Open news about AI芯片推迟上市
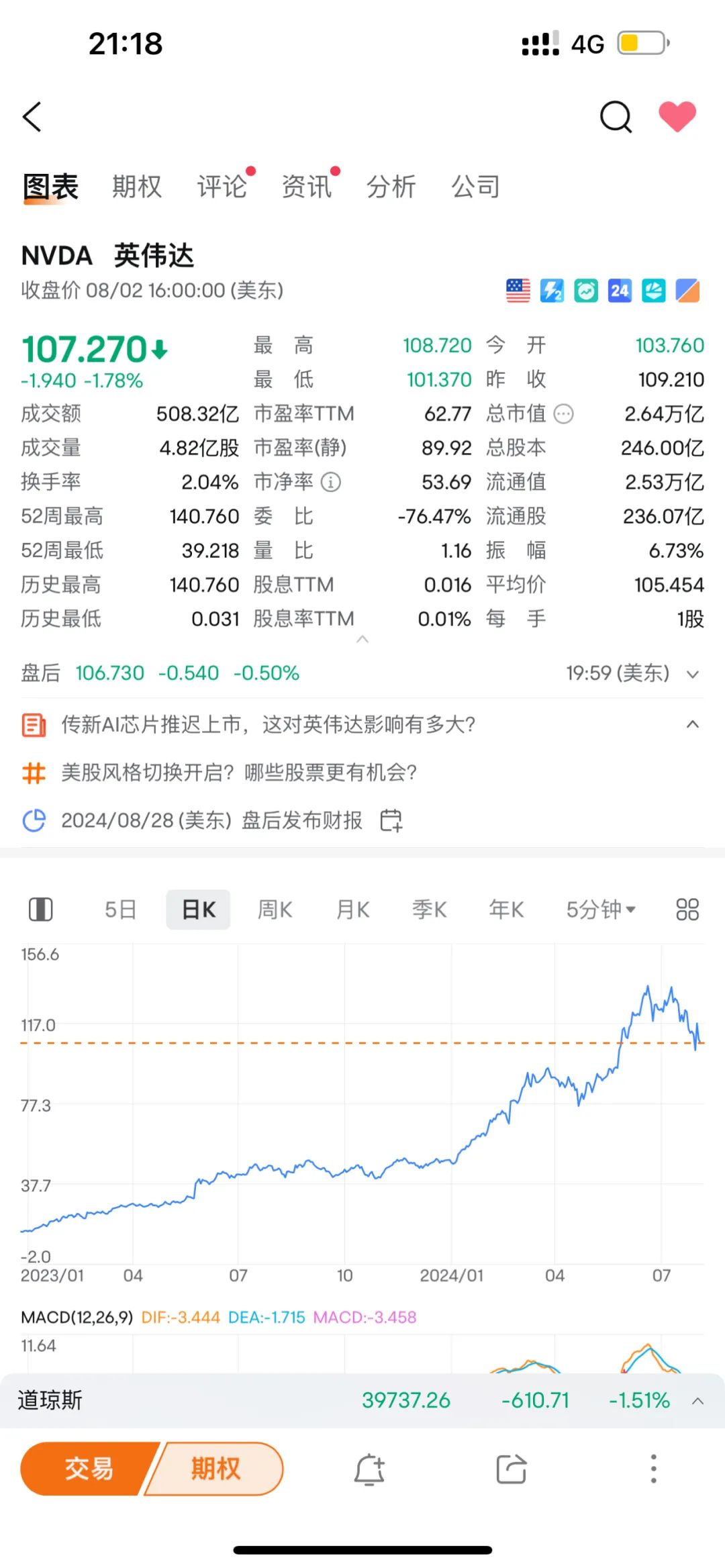The height and width of the screenshot is (1568, 725). [269, 724]
